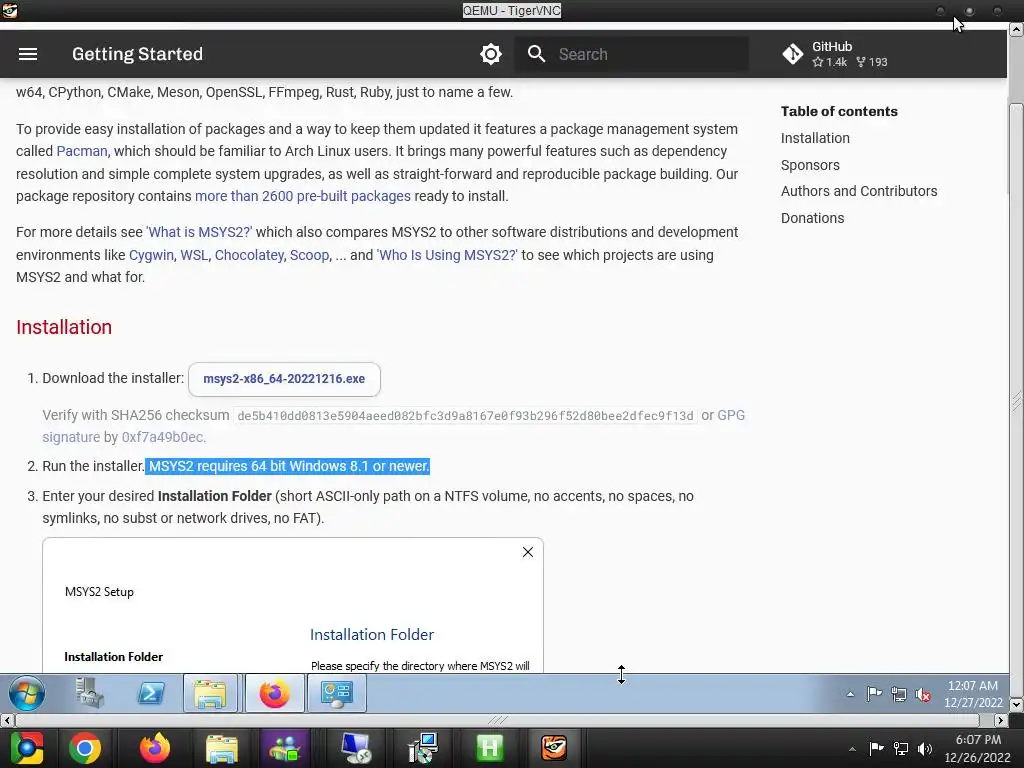Follow the Chocolatey link
The height and width of the screenshot is (768, 1024).
point(249,255)
